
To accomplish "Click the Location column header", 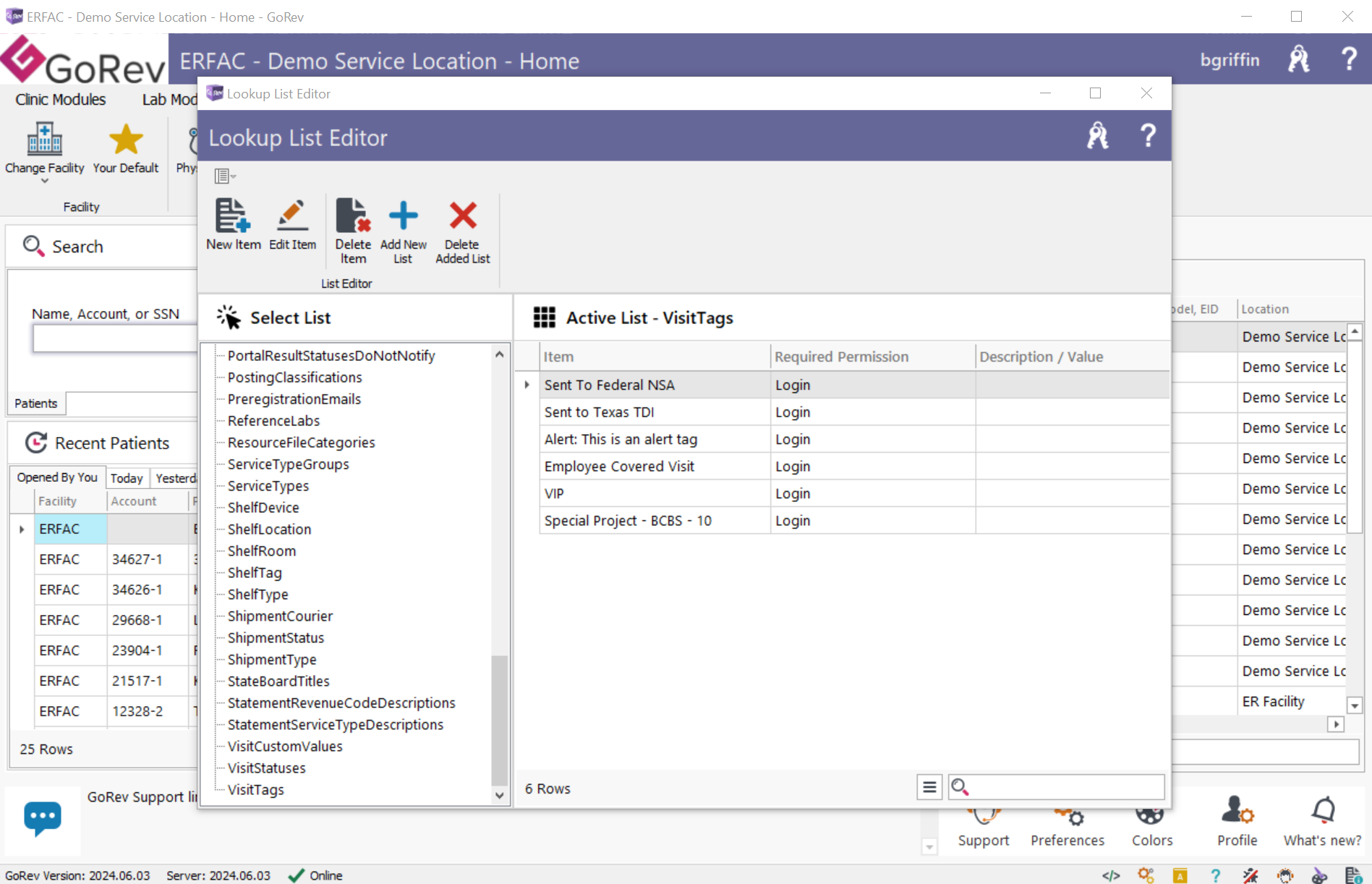I will 1292,309.
